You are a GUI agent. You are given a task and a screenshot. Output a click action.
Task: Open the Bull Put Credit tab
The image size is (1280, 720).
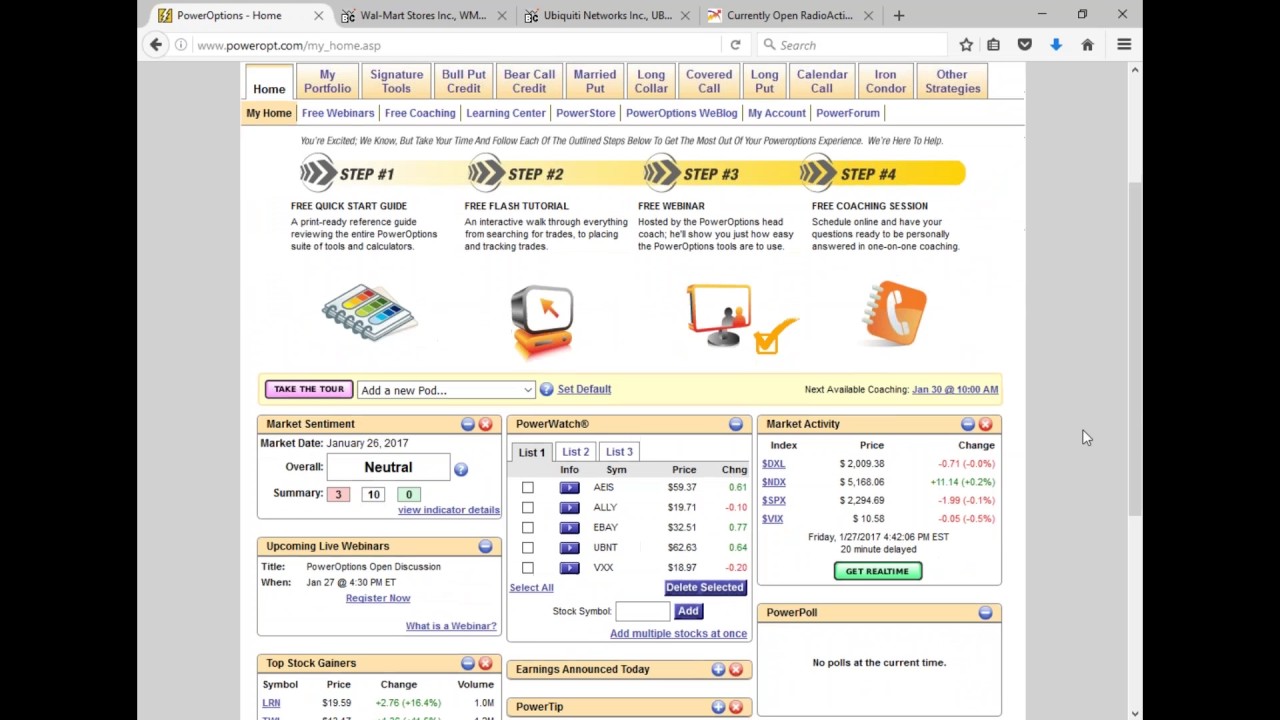tap(463, 81)
